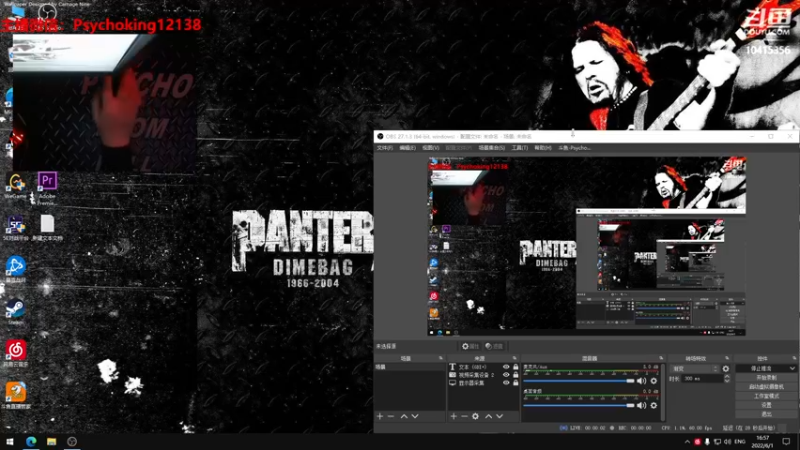The width and height of the screenshot is (800, 450).
Task: Open the Windows Start menu
Action: tap(10, 442)
